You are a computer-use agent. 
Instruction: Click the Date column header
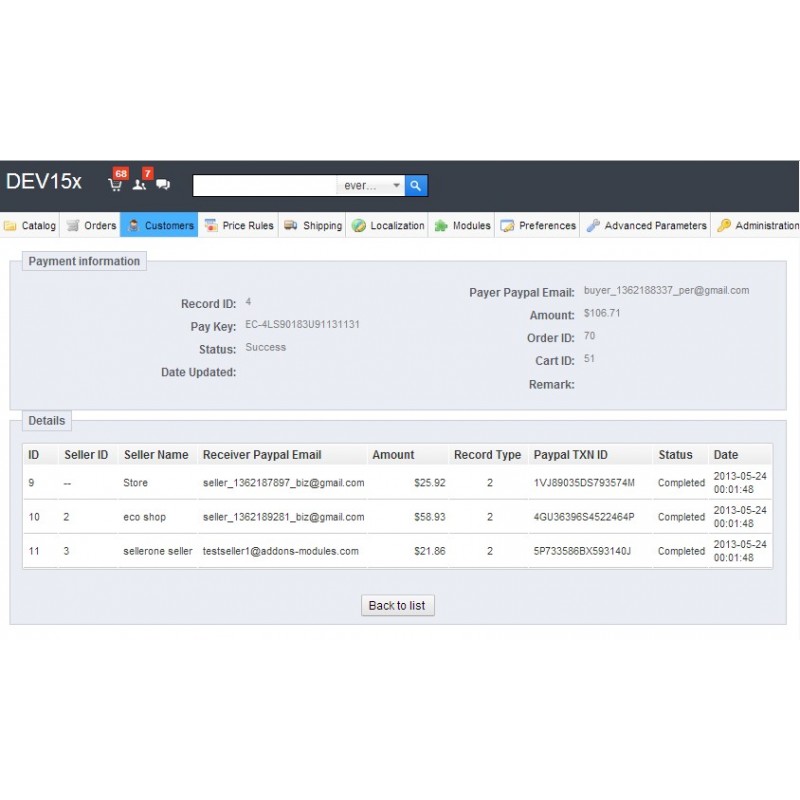pyautogui.click(x=726, y=455)
